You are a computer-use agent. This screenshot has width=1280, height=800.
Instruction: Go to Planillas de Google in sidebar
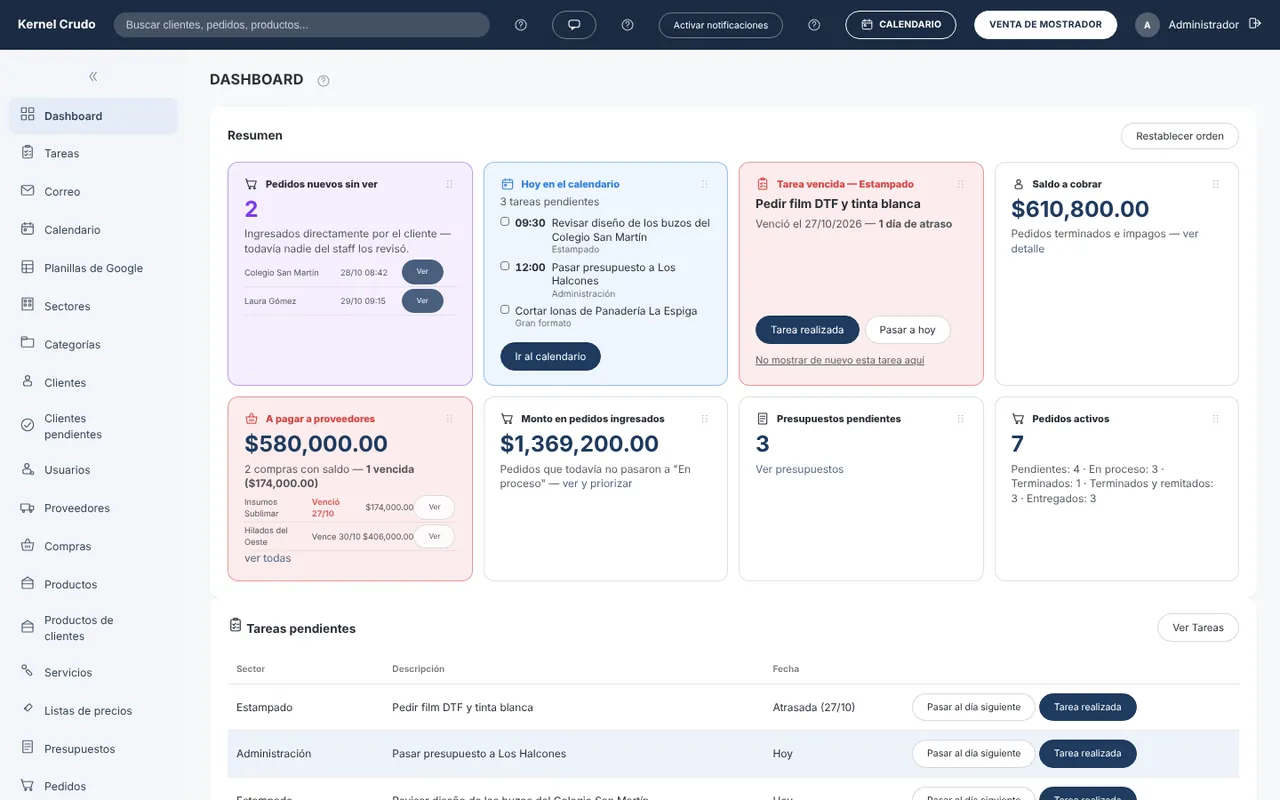93,268
